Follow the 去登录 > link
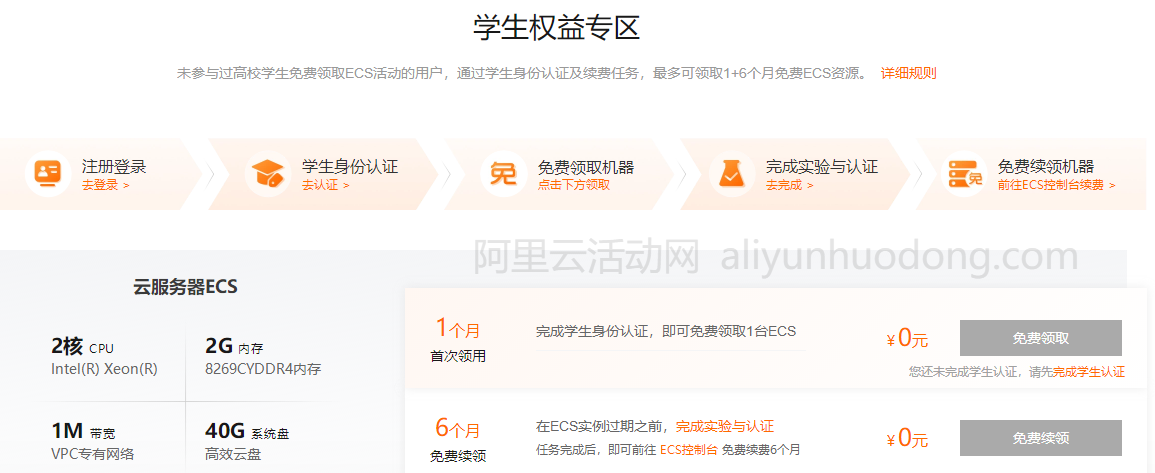 tap(105, 185)
